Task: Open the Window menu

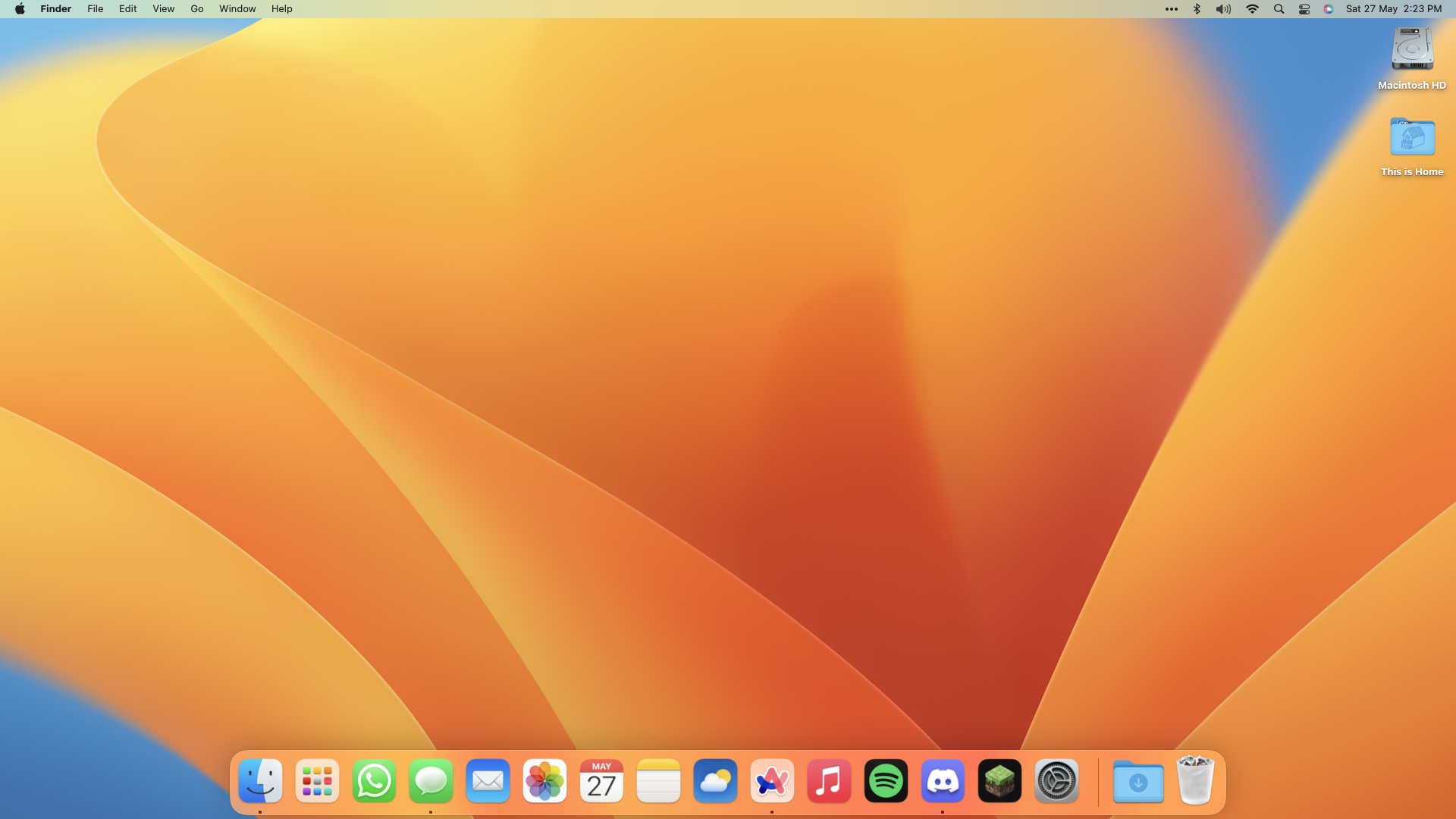Action: tap(237, 9)
